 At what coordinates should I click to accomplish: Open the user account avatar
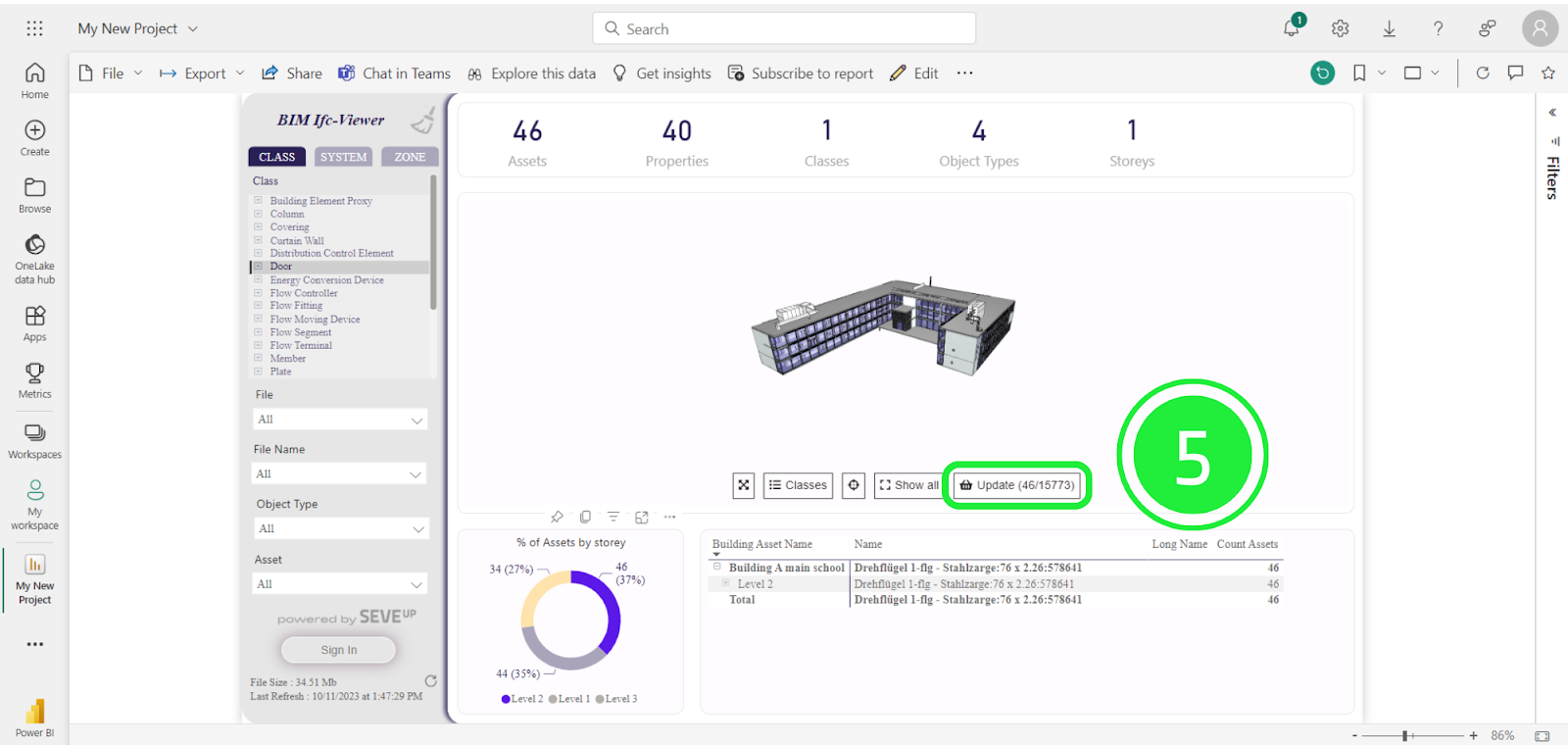1540,28
